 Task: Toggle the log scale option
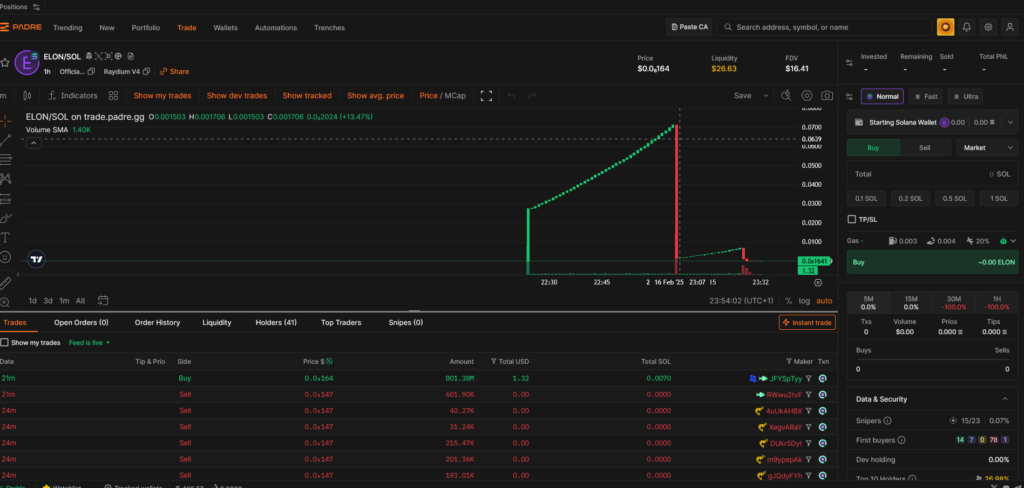click(803, 301)
